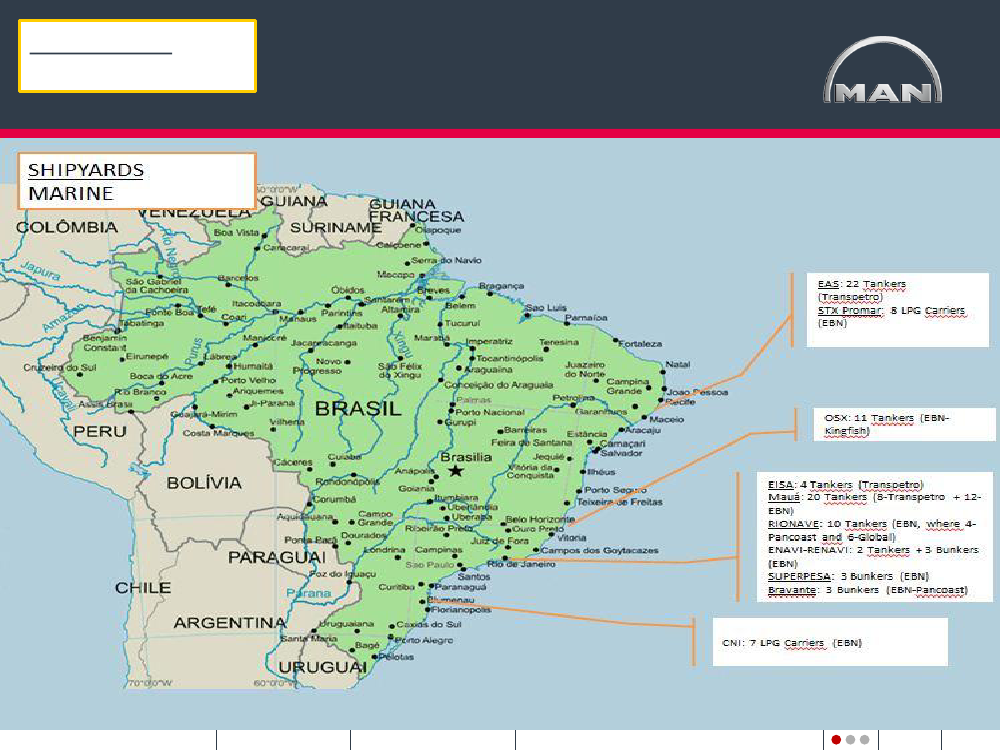Click the Cruzeiro do Sul label
Screen dimensions: 1000x750
pos(59,367)
